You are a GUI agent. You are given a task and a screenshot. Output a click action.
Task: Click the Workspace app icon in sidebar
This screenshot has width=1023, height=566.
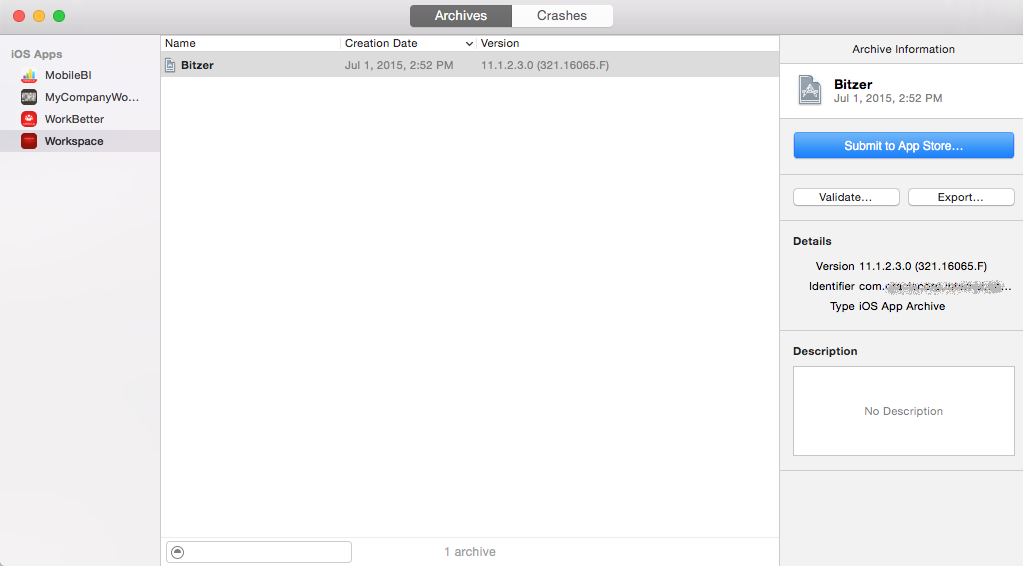tap(29, 141)
